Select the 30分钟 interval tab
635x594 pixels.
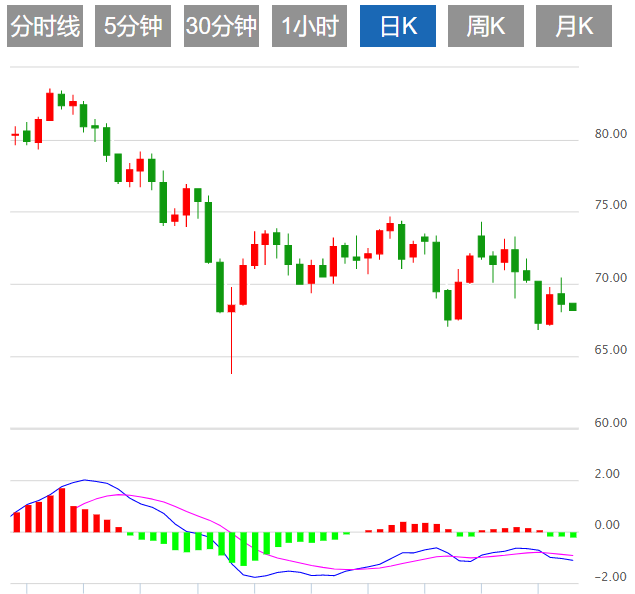(x=221, y=26)
